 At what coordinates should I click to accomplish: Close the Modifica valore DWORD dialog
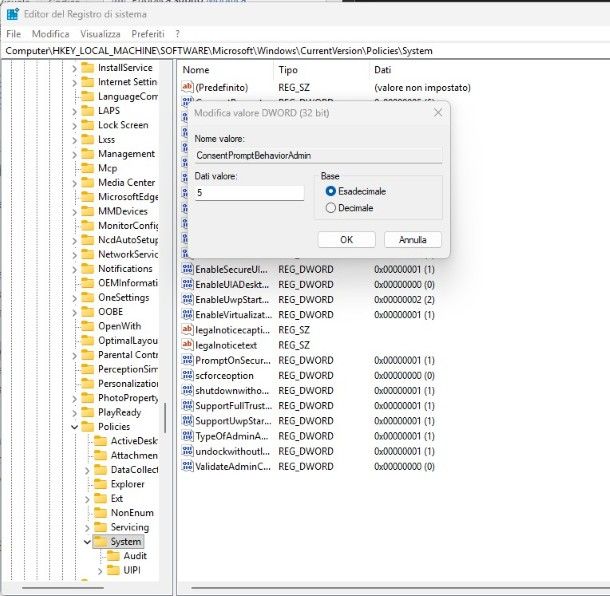point(437,113)
